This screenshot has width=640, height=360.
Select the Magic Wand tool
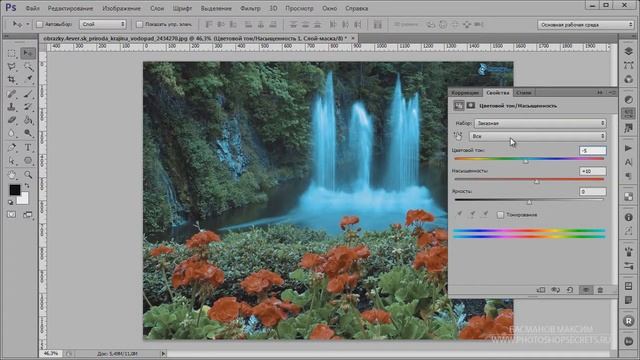[28, 67]
